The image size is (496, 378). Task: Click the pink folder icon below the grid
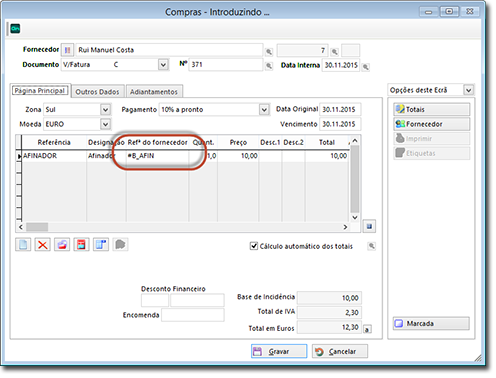coord(62,245)
